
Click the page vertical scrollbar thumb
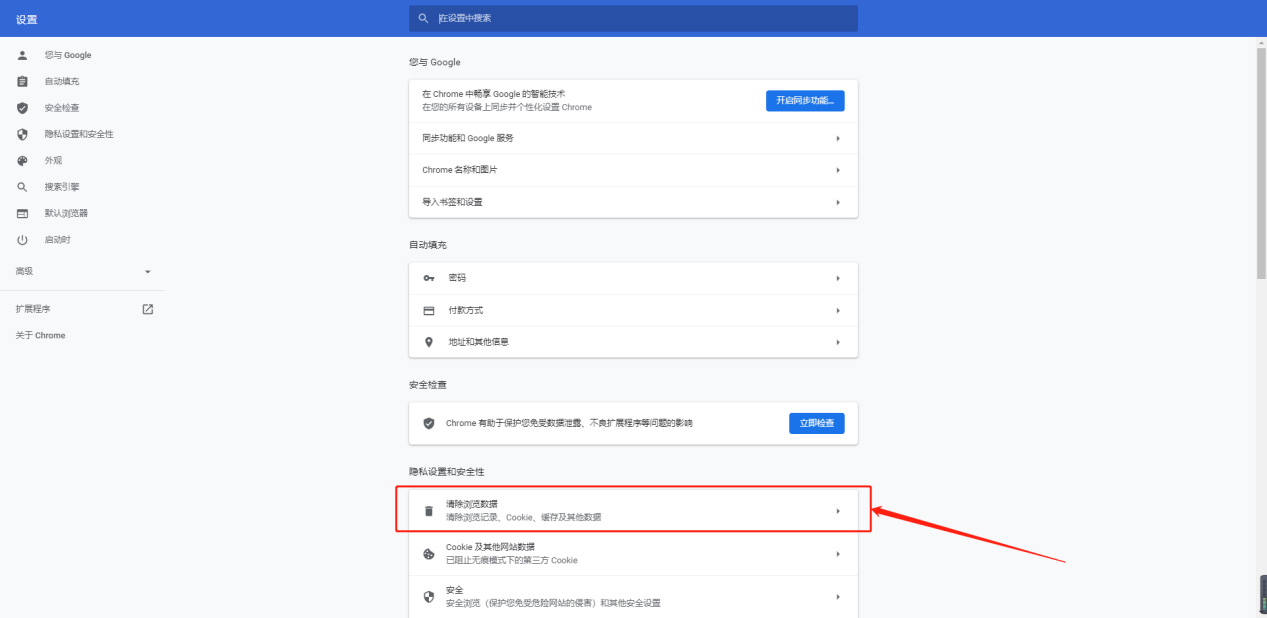click(x=1261, y=162)
